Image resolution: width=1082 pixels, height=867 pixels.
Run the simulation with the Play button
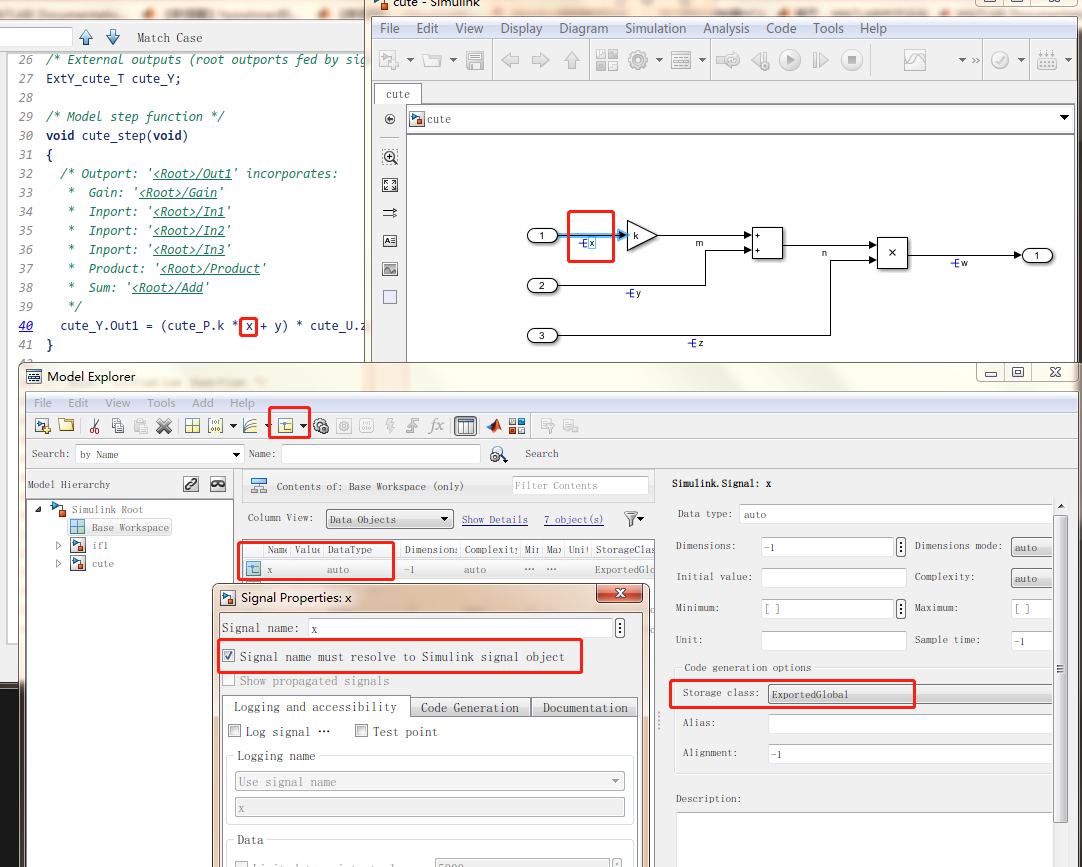click(x=789, y=59)
